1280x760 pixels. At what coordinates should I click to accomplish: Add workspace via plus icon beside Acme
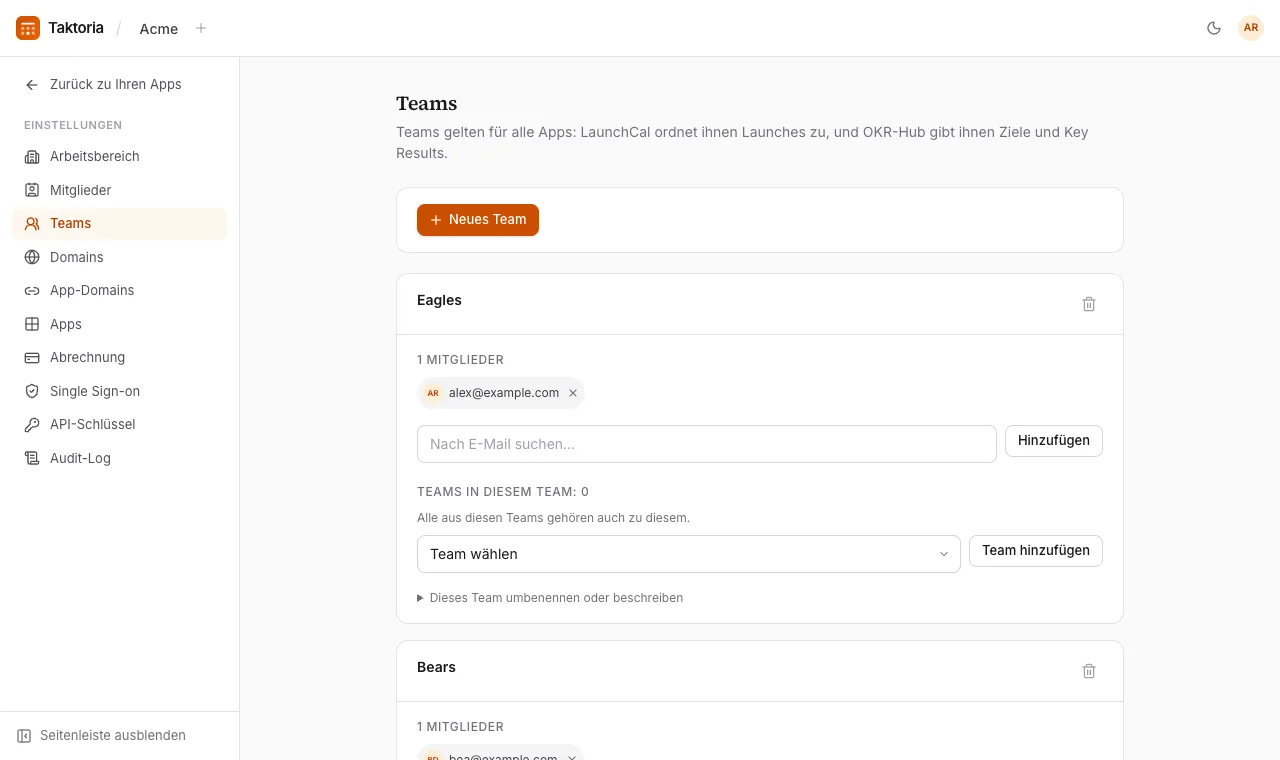point(201,28)
